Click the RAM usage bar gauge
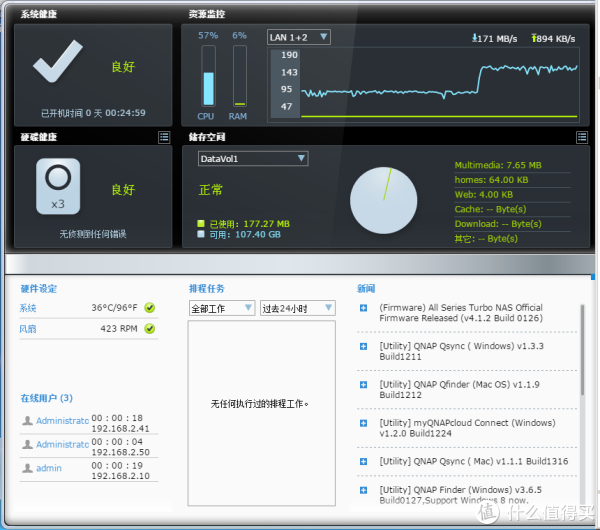The width and height of the screenshot is (600, 530). pos(239,88)
